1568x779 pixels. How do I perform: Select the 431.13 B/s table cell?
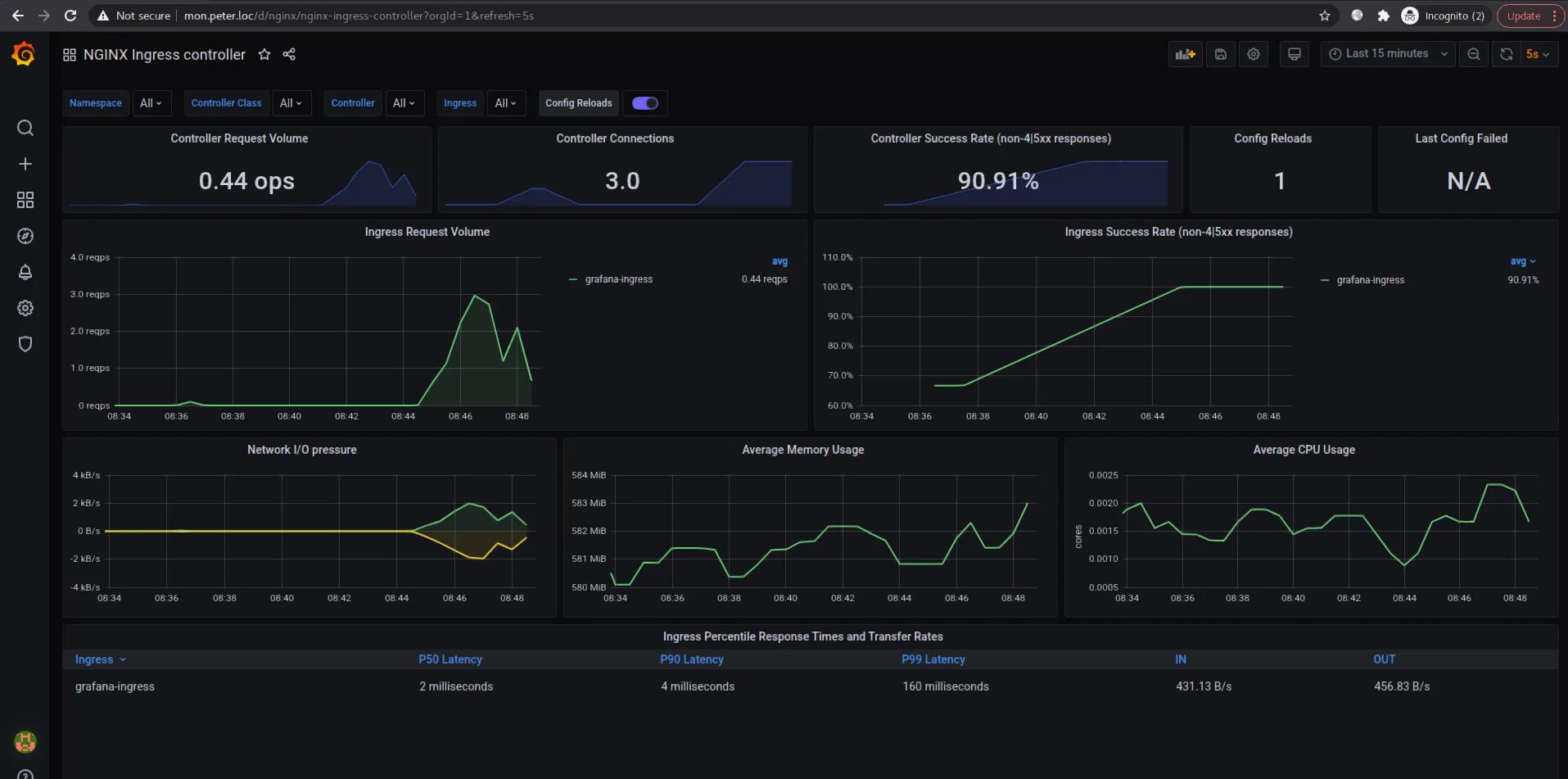tap(1204, 686)
